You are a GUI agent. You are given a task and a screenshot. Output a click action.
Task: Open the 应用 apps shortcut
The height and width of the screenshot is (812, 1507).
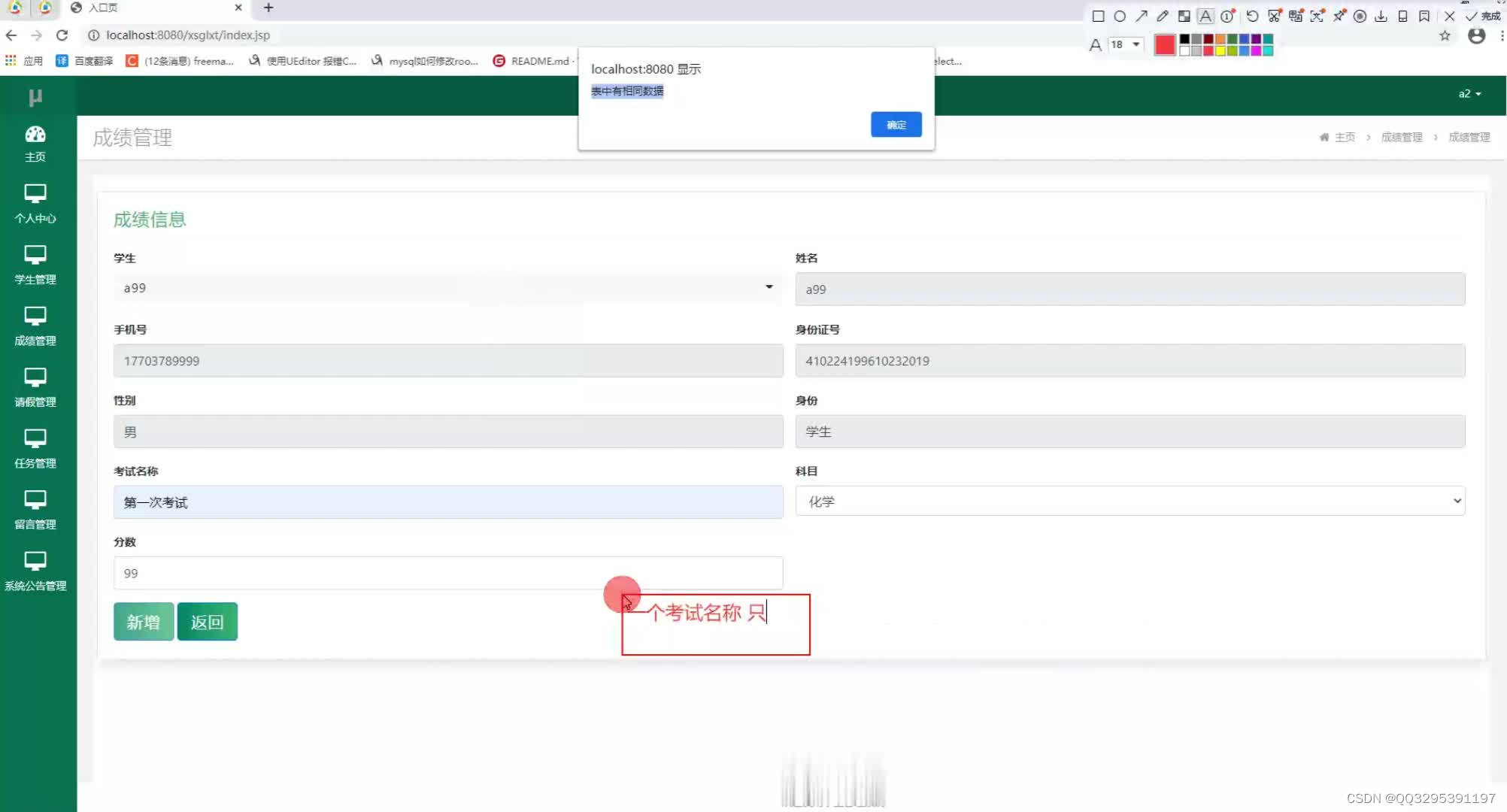[x=24, y=61]
